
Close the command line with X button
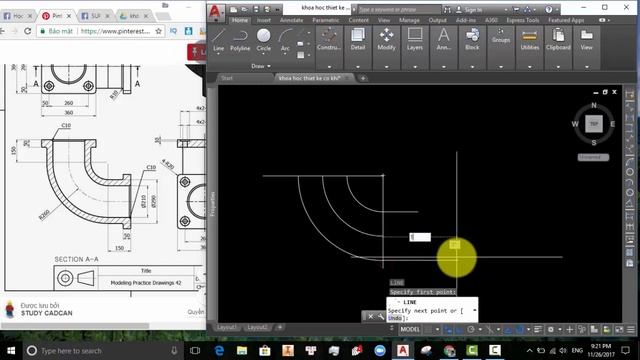(x=371, y=316)
